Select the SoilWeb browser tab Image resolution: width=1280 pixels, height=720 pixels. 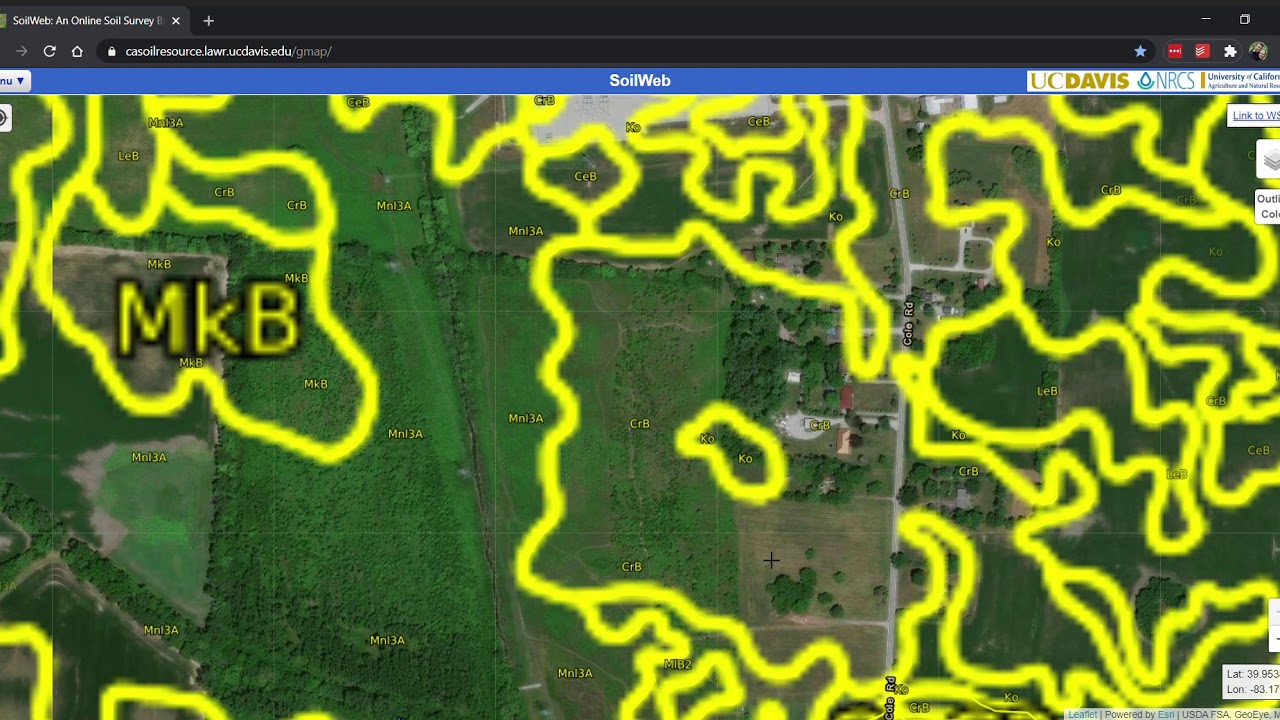[92, 20]
